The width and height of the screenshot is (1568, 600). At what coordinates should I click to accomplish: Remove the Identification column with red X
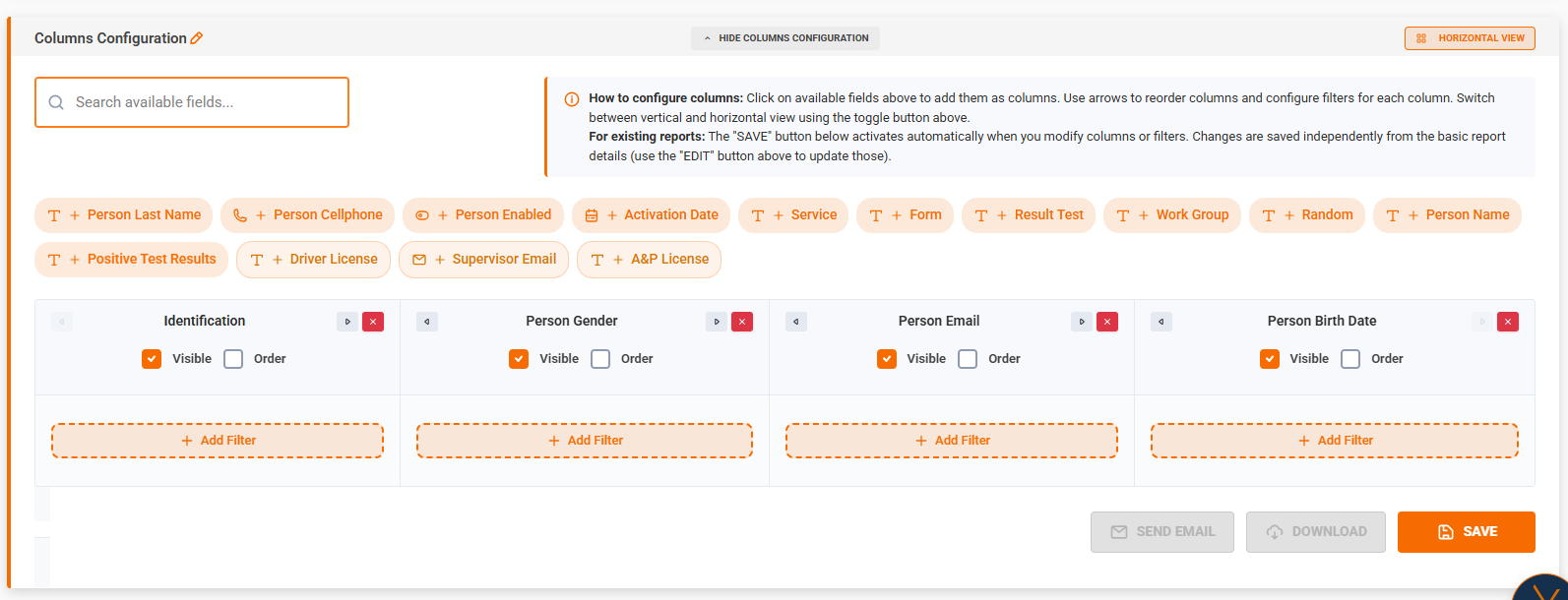coord(373,322)
